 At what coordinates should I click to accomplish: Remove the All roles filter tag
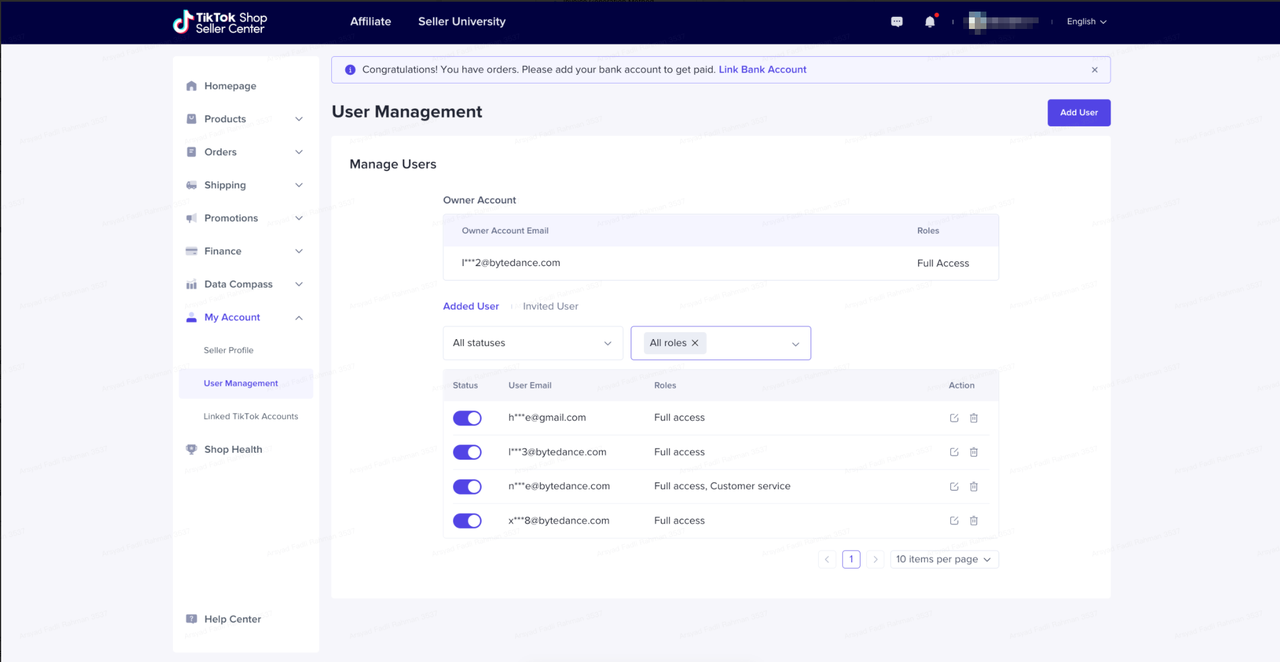coord(695,343)
